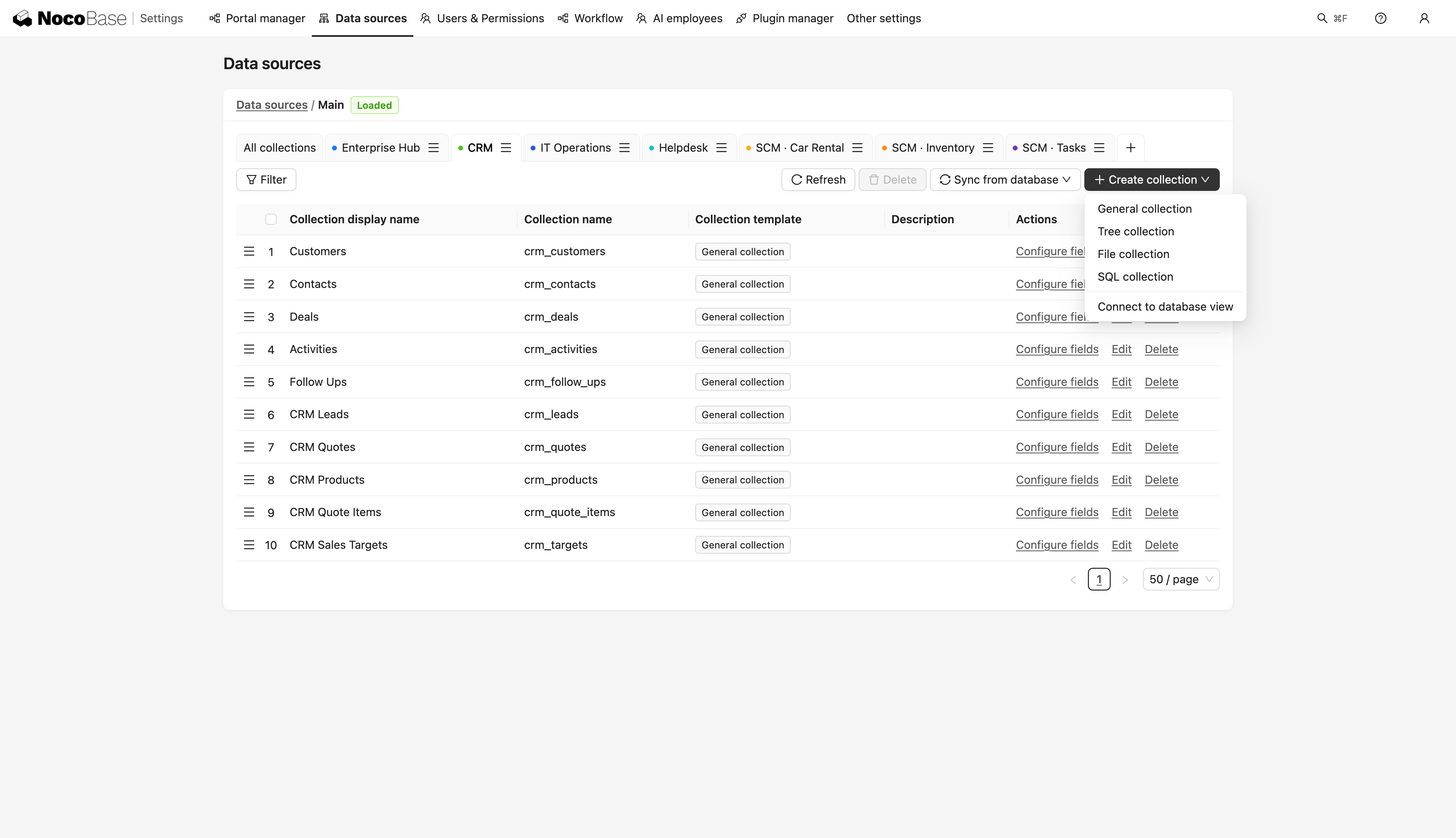
Task: Go to the previous page arrow
Action: tap(1073, 580)
